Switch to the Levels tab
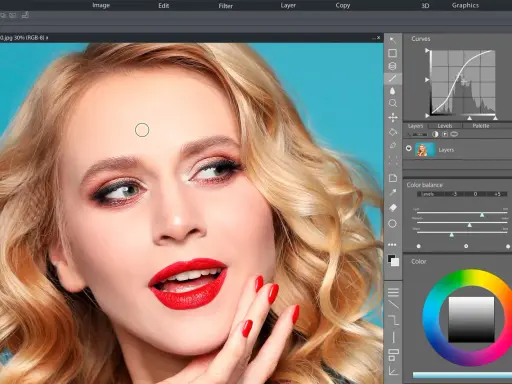The height and width of the screenshot is (384, 512). tap(445, 126)
